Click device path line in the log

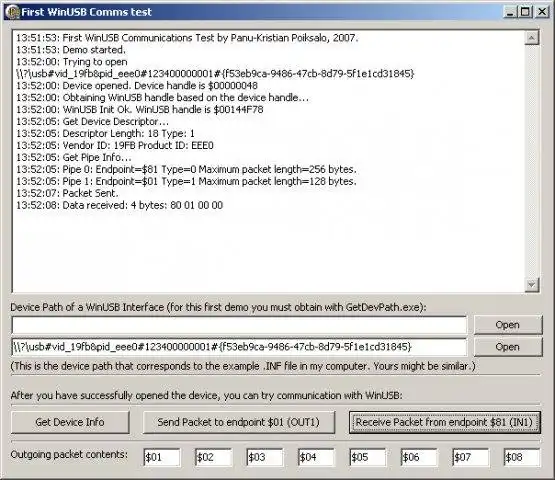[x=215, y=74]
